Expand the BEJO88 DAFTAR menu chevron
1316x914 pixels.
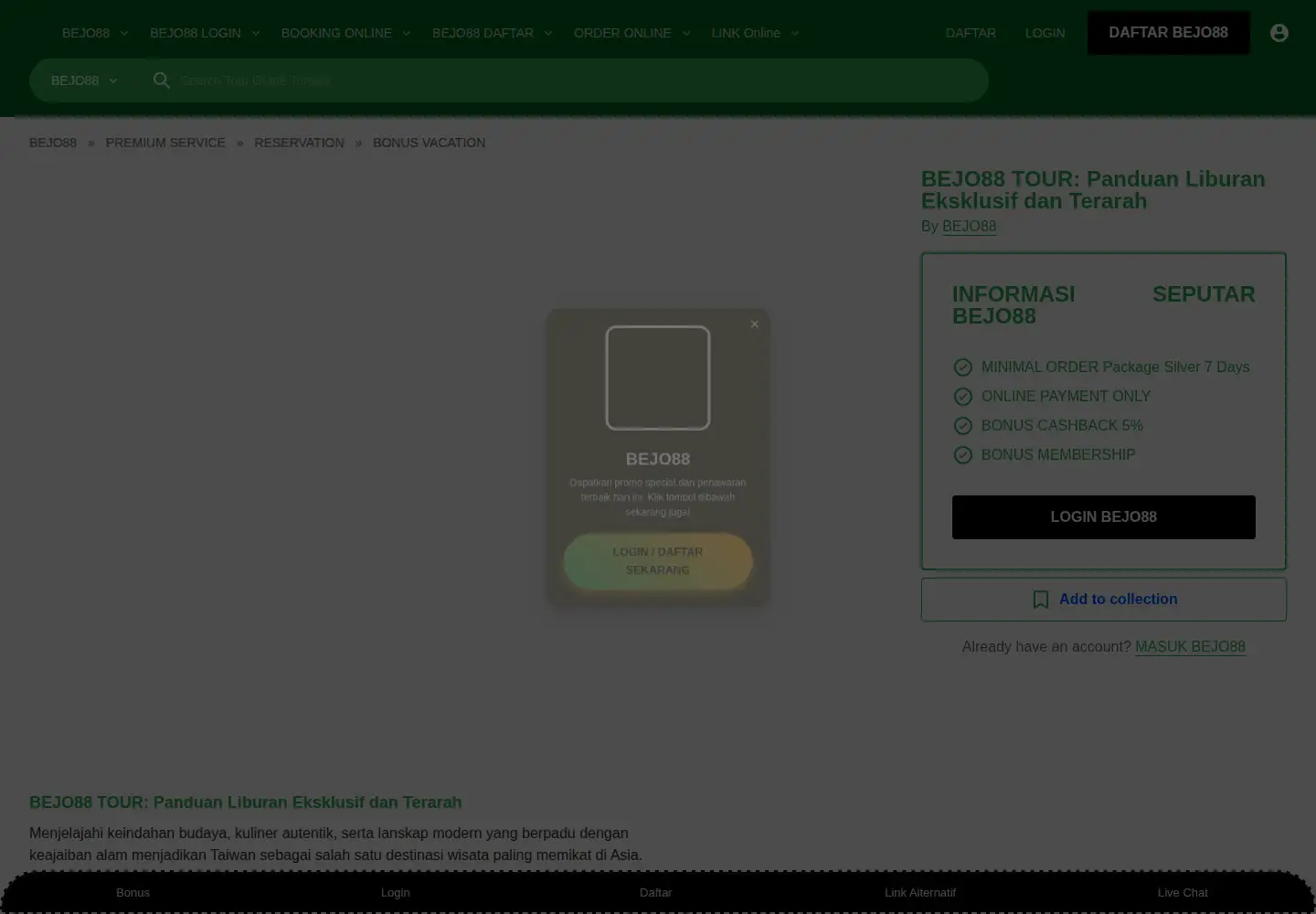click(x=548, y=33)
